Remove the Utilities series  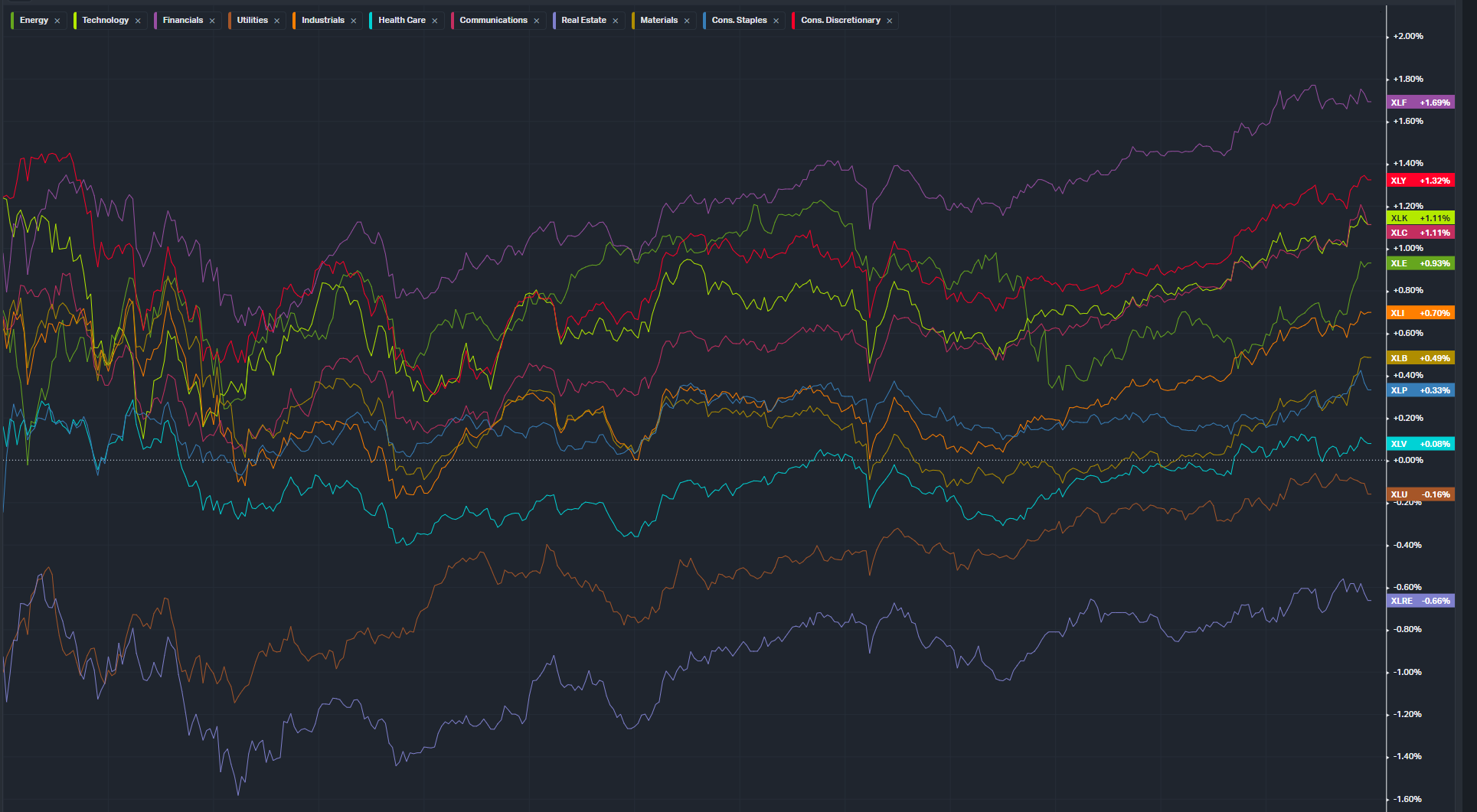tap(277, 21)
